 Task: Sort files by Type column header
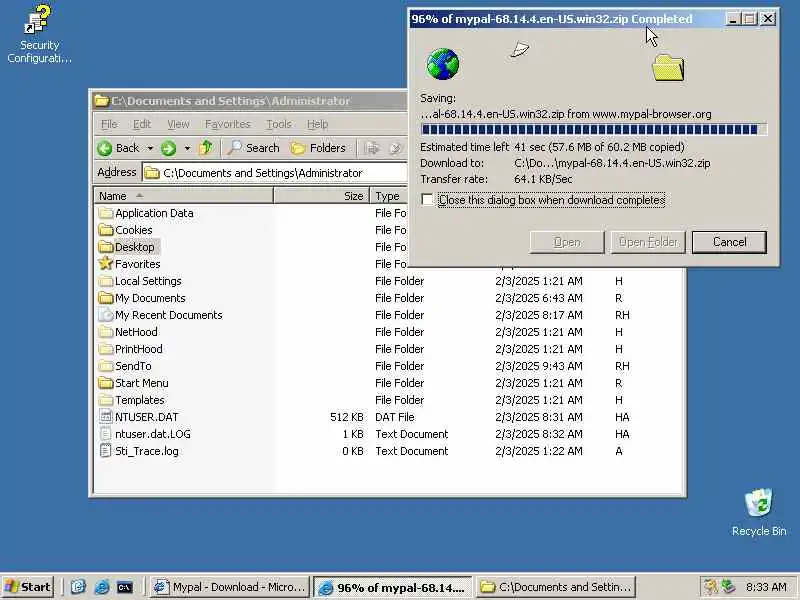[x=389, y=196]
